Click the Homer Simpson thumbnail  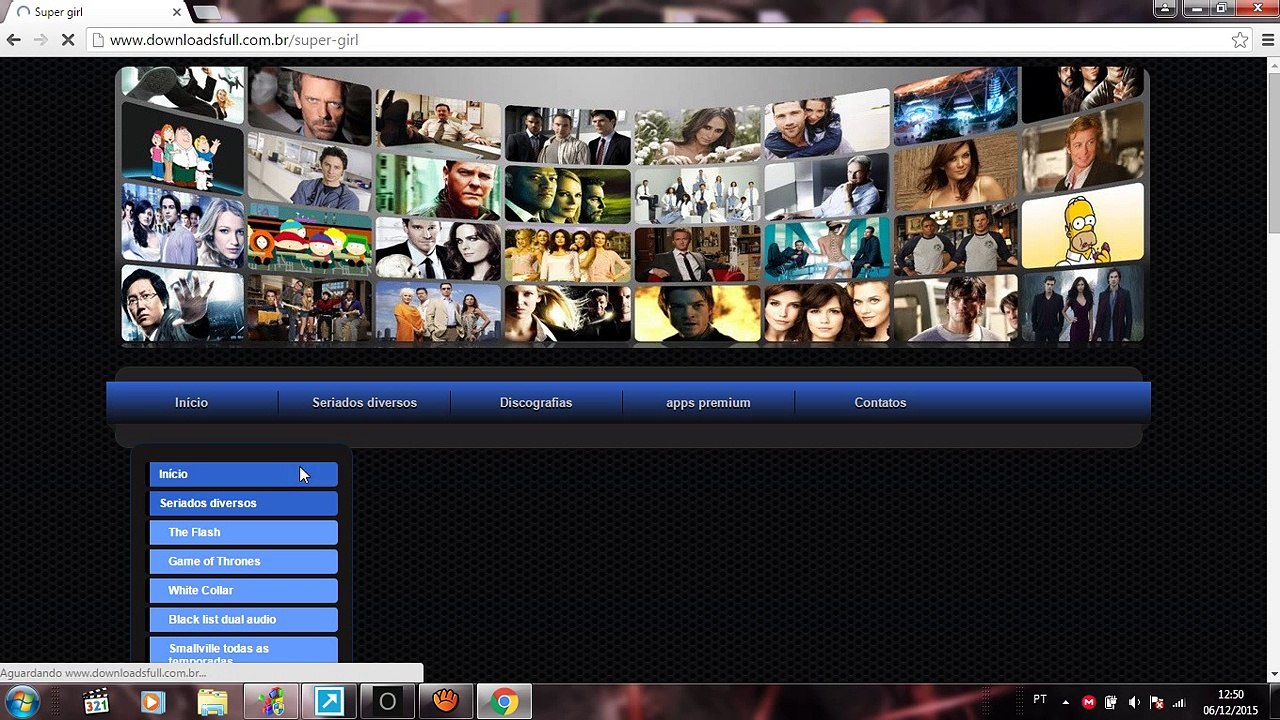(1083, 227)
